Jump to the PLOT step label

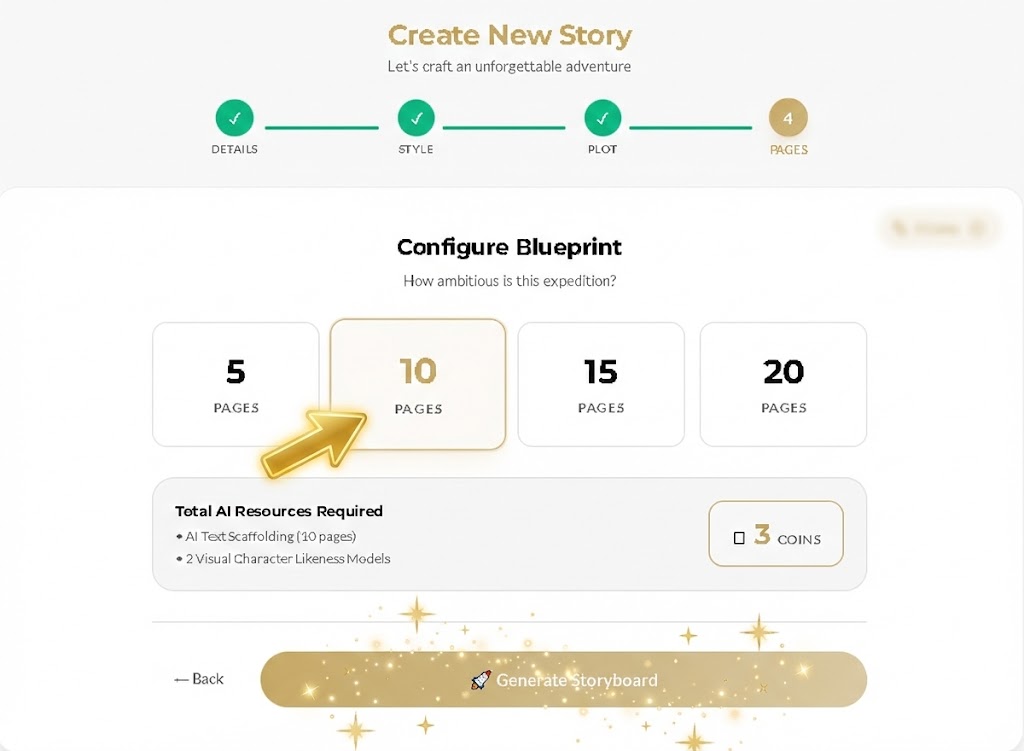[x=602, y=150]
